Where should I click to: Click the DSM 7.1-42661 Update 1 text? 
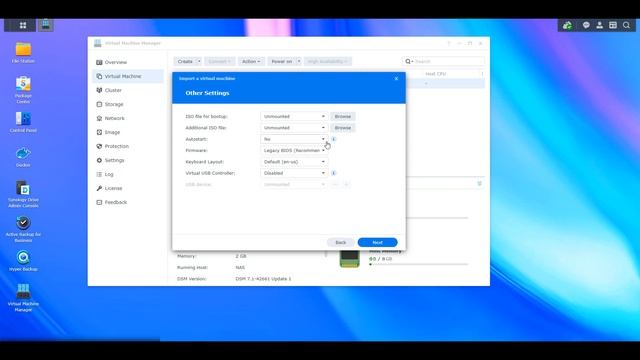tap(263, 279)
